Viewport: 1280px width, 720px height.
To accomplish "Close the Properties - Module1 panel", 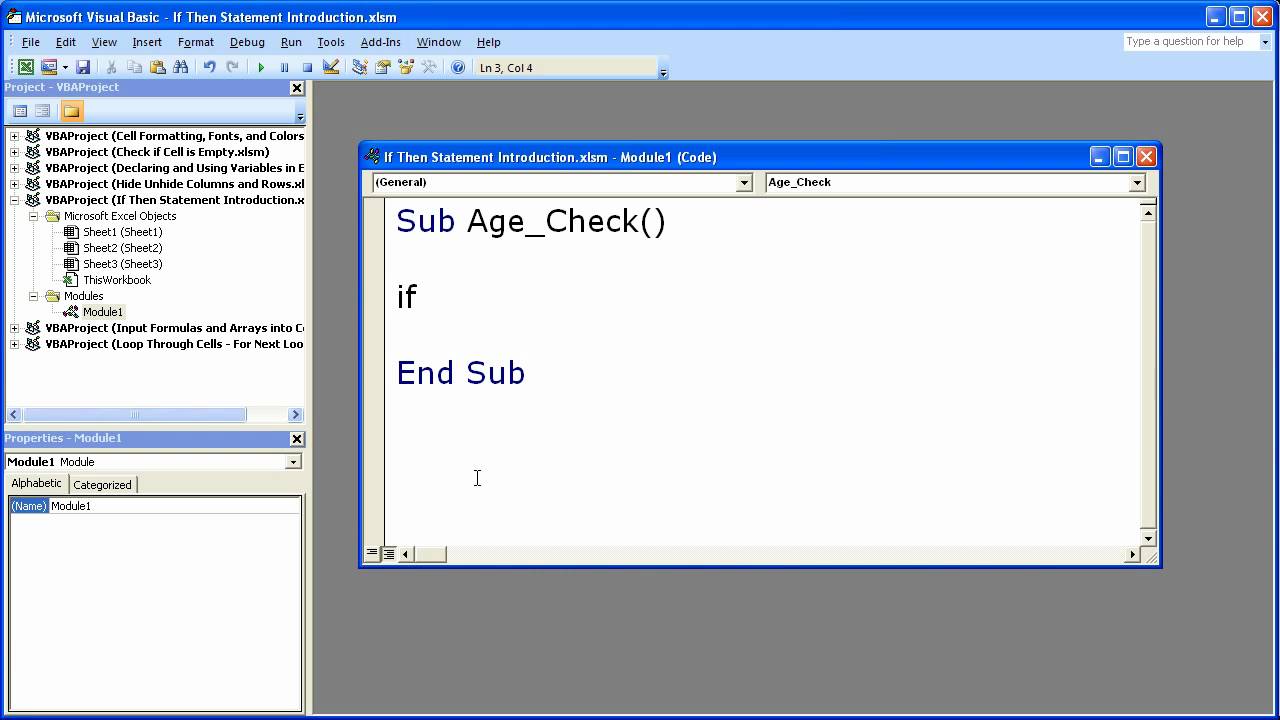I will click(x=297, y=439).
